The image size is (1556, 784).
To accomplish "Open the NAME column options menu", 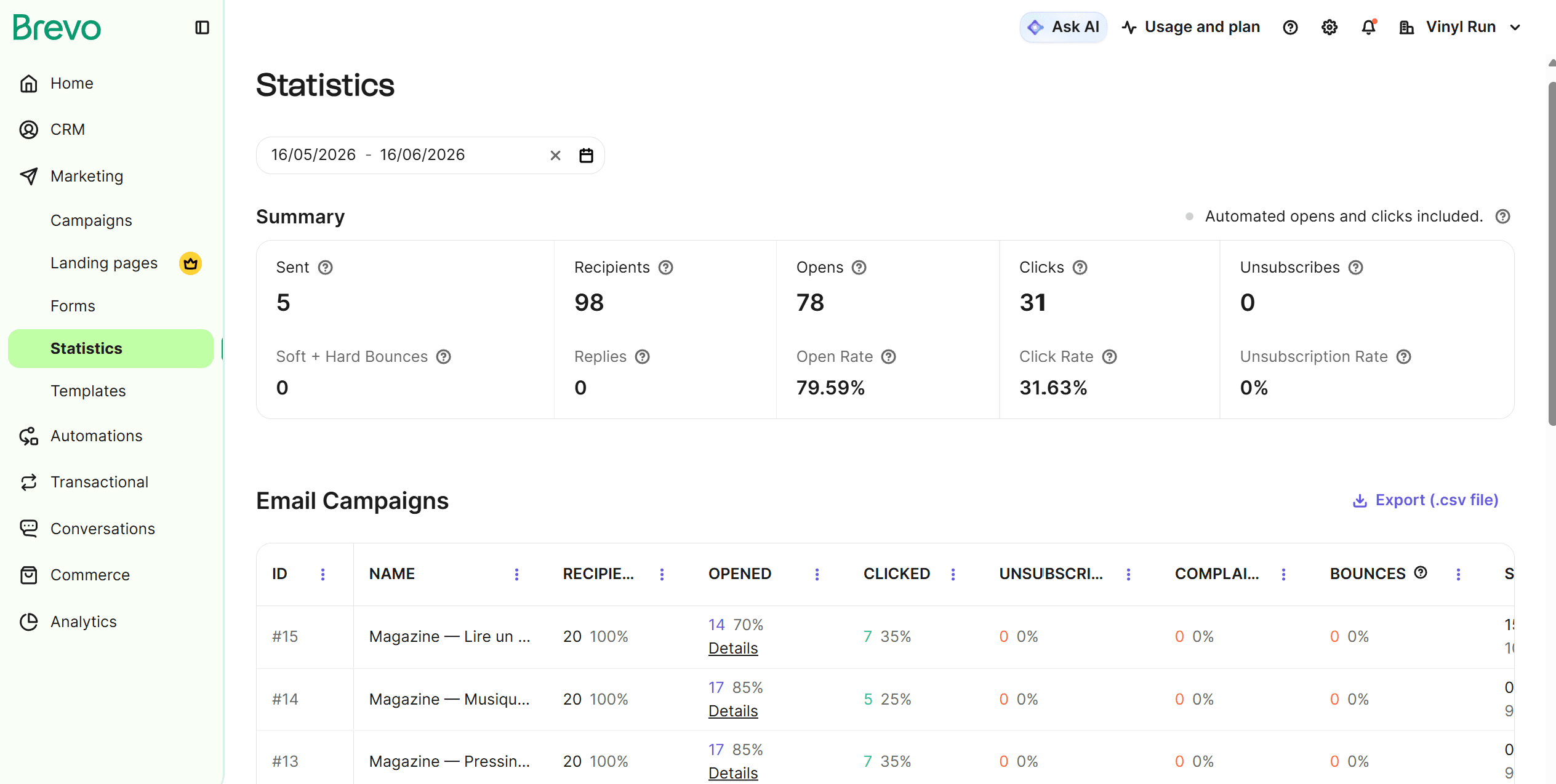I will [x=516, y=574].
